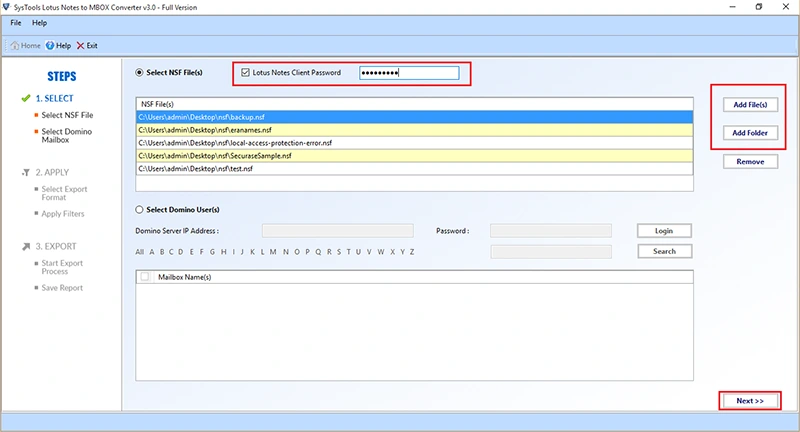
Task: Click the letter A alphabet filter
Action: pyautogui.click(x=152, y=252)
